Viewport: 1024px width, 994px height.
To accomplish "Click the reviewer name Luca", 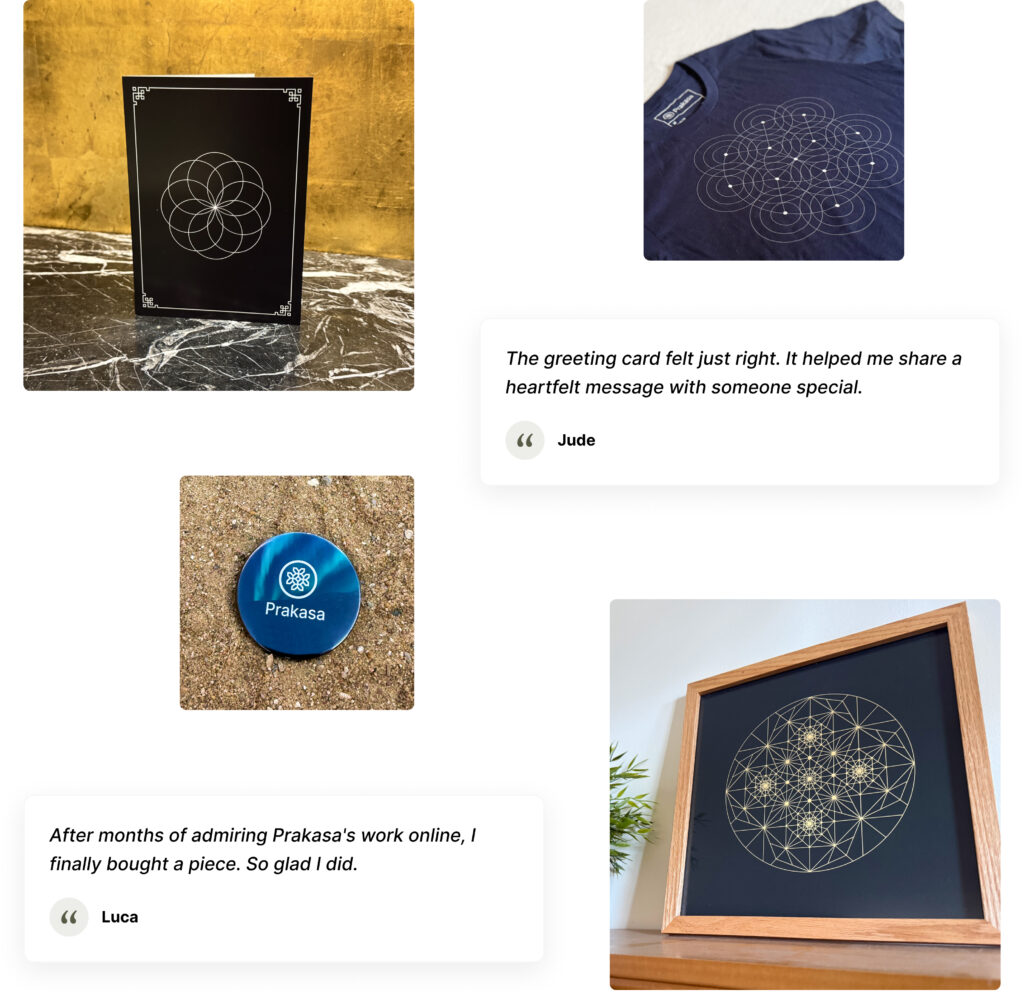I will point(120,917).
